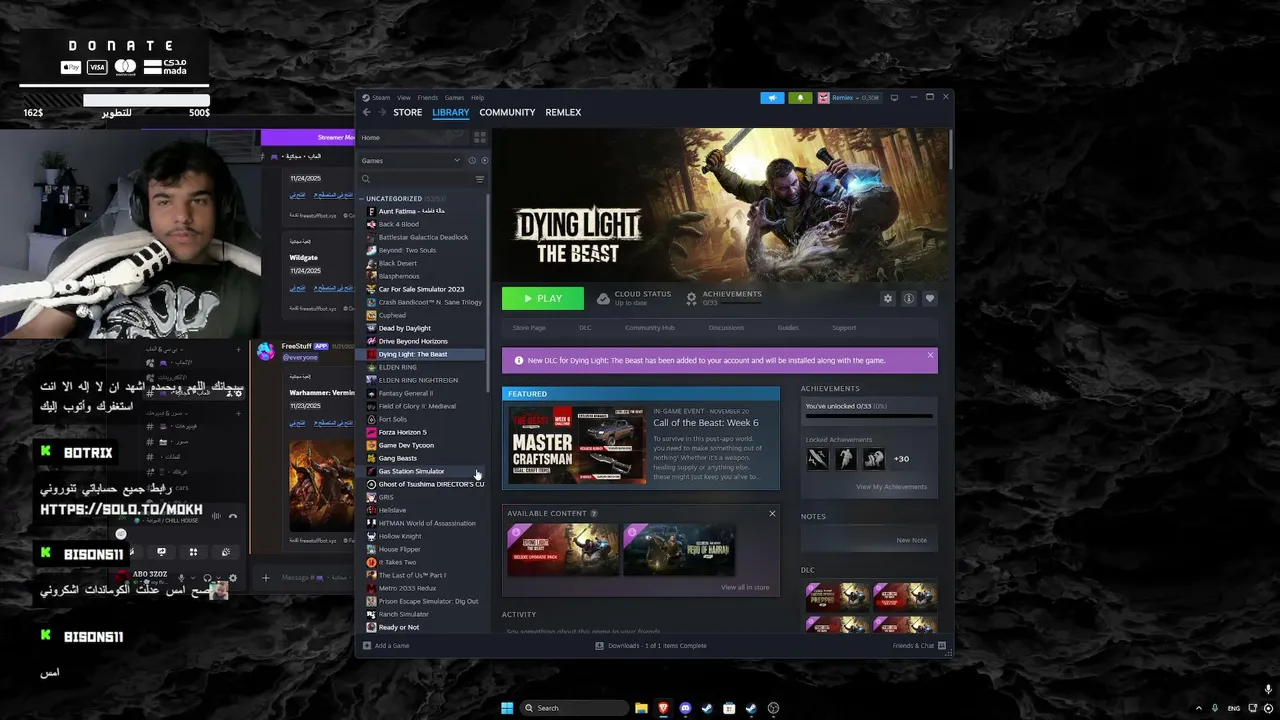1280x720 pixels.
Task: Open the Friends menu
Action: (427, 97)
